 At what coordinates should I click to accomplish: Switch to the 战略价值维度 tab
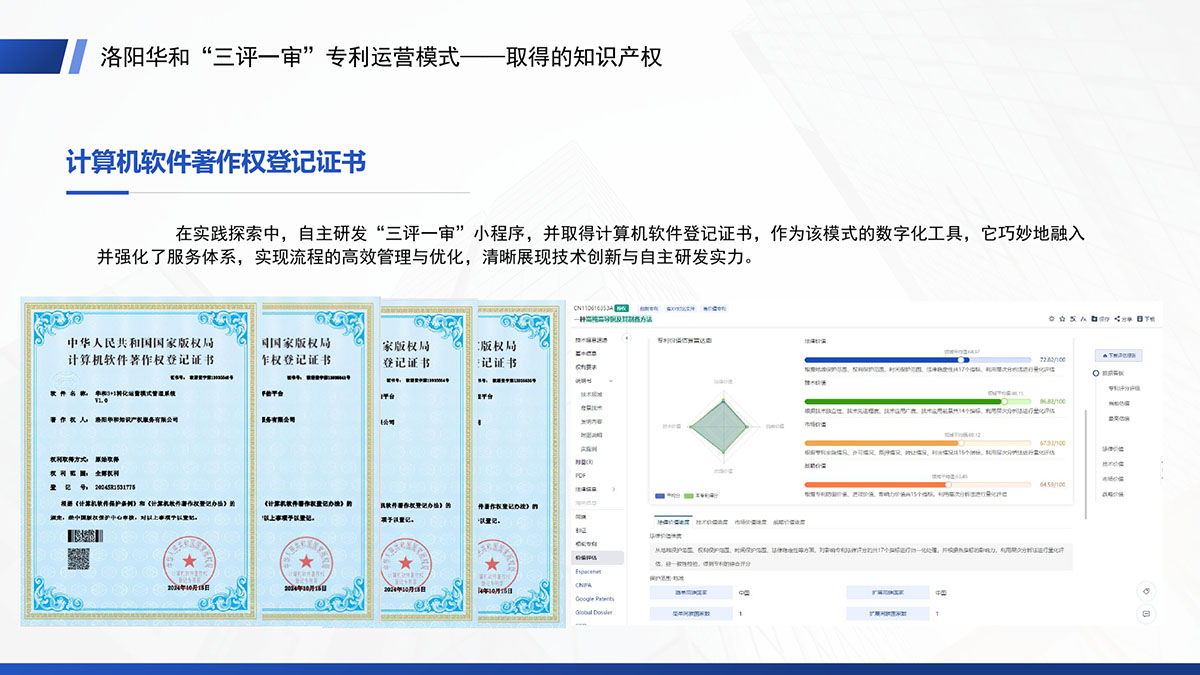[x=791, y=521]
